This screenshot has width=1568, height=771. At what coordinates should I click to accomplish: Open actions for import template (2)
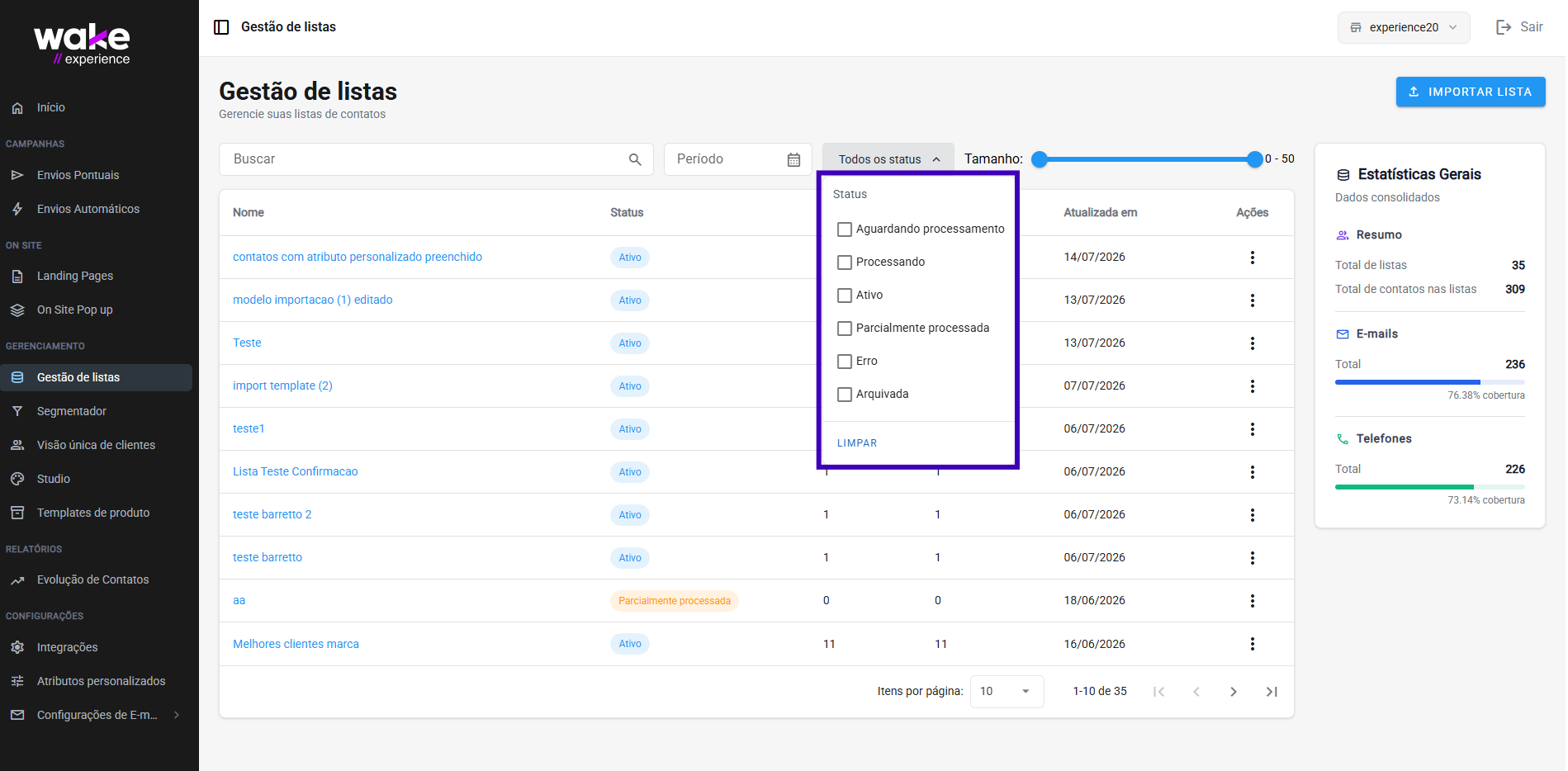(1252, 386)
